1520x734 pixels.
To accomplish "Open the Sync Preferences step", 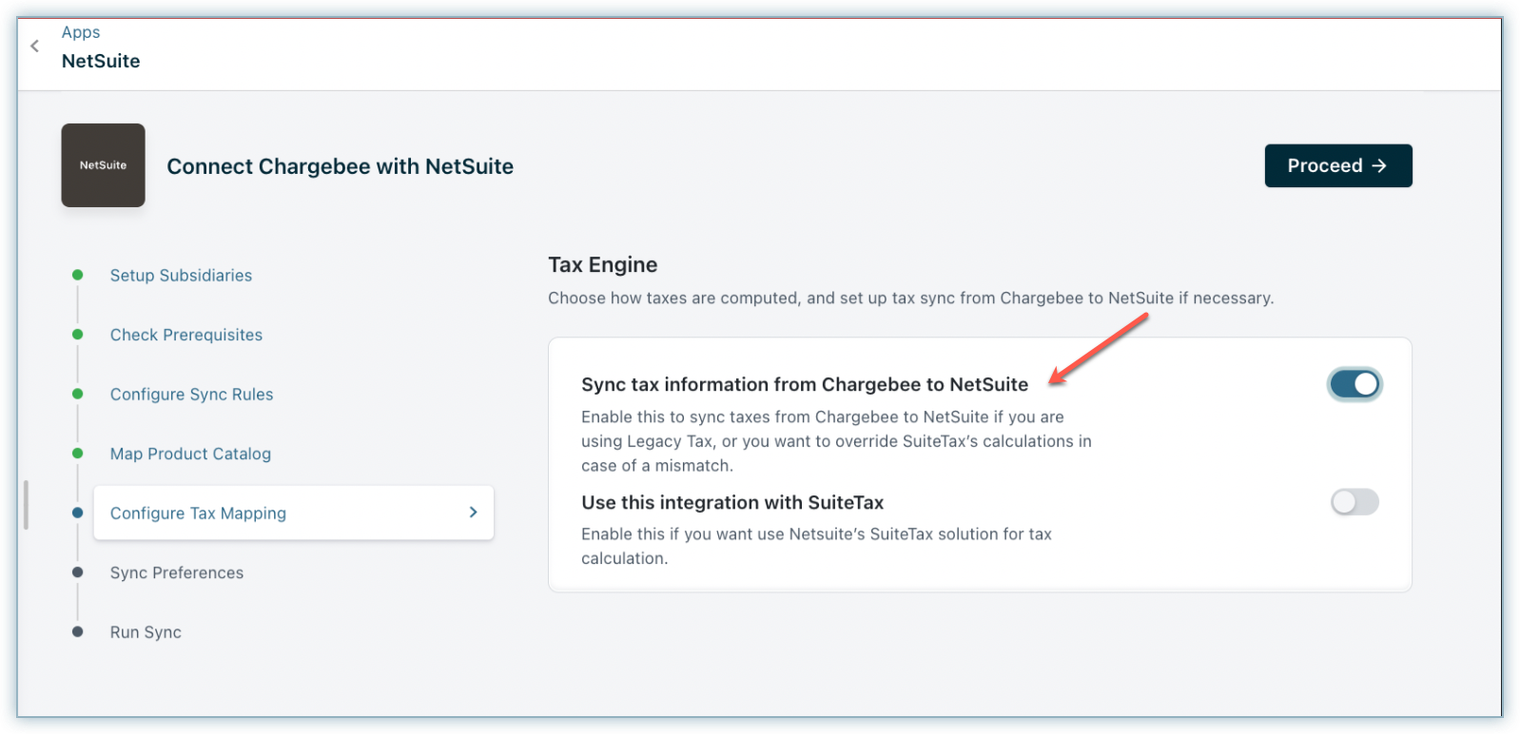I will [177, 573].
